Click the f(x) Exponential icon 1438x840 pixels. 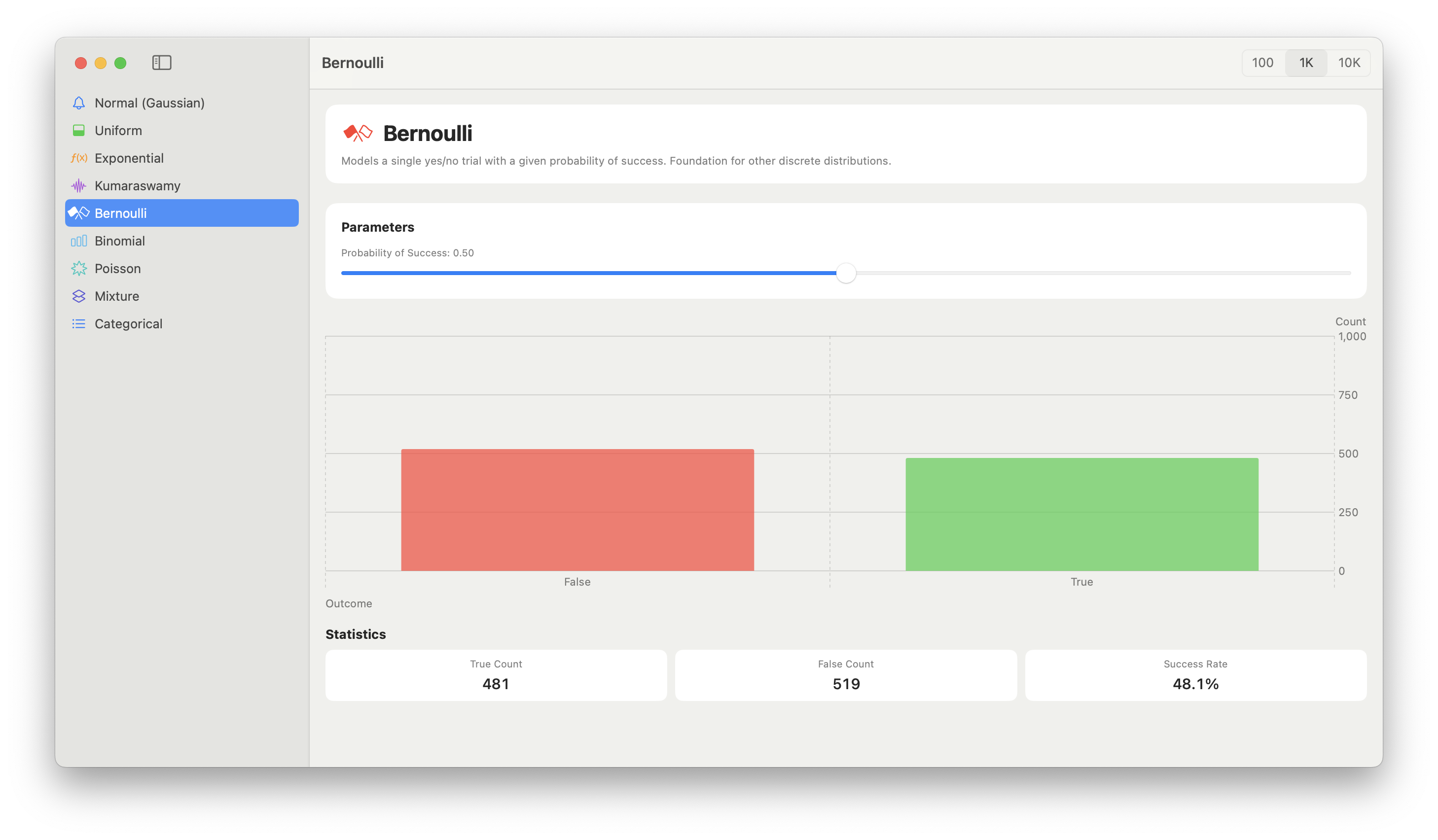tap(79, 158)
